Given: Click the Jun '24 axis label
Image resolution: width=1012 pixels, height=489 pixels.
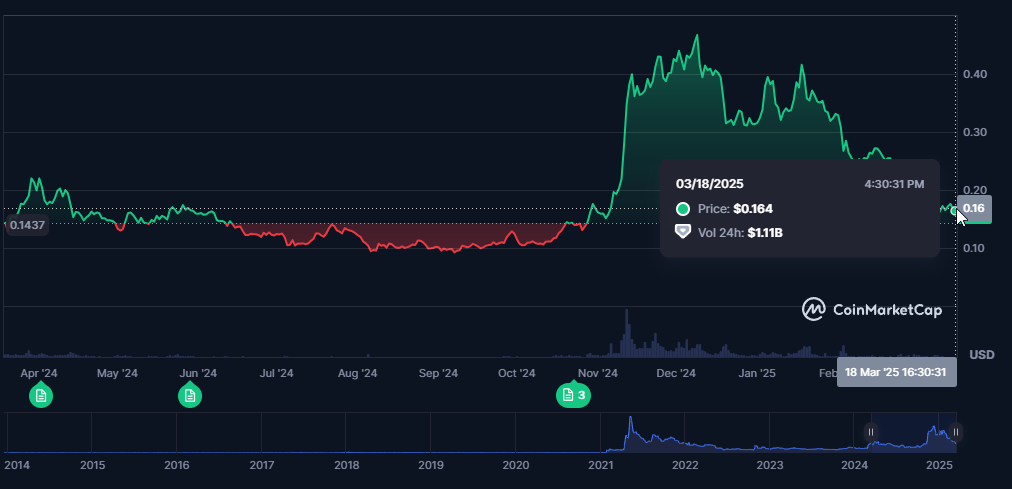Looking at the screenshot, I should (x=197, y=374).
